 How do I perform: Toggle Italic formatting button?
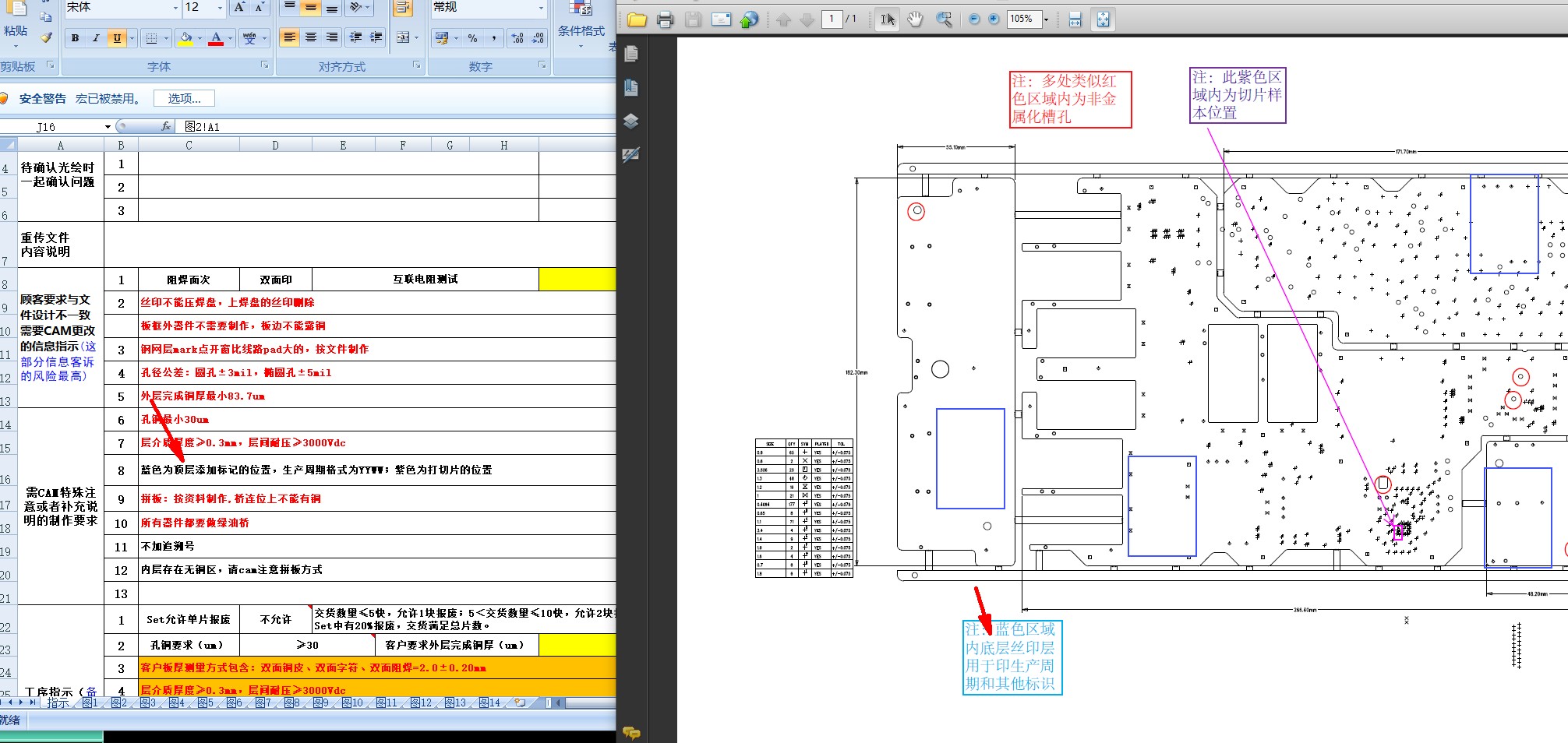96,37
